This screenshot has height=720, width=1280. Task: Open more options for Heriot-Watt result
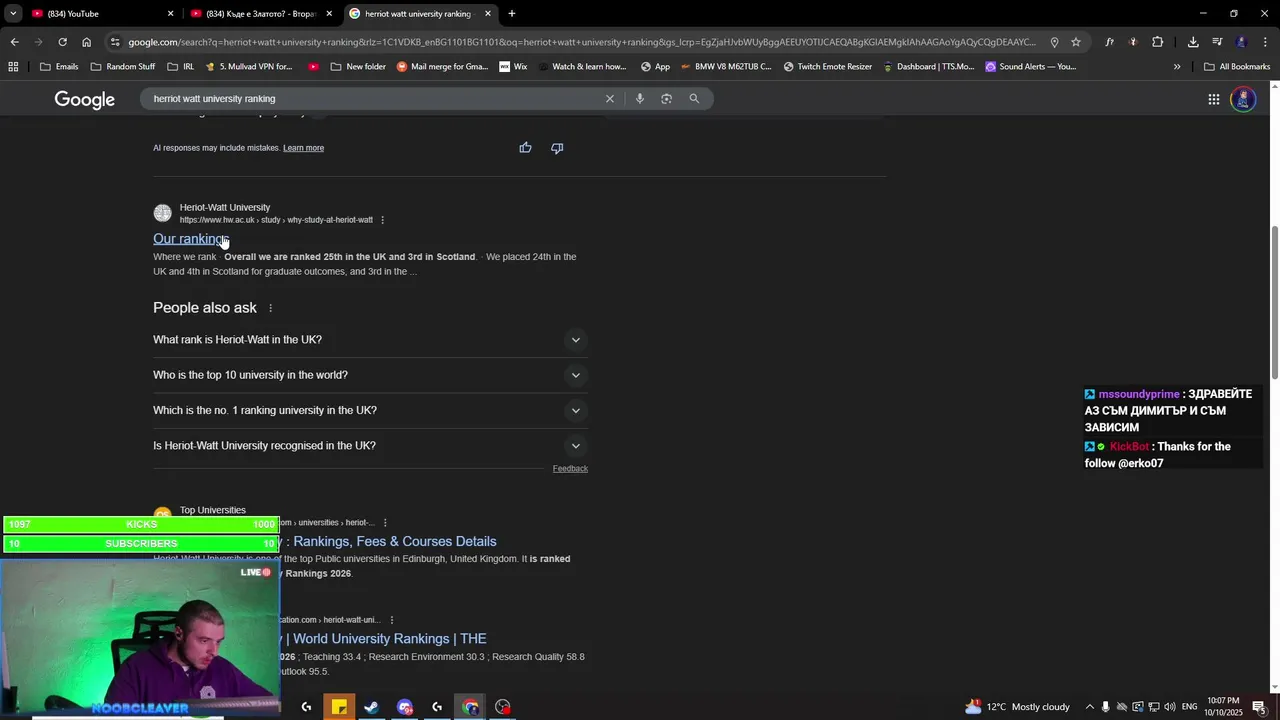pos(382,220)
